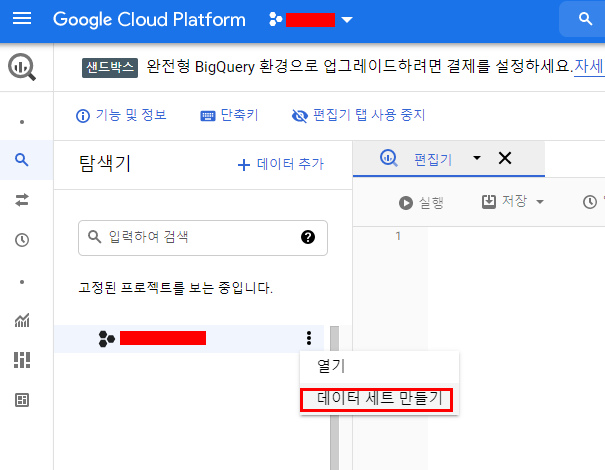The width and height of the screenshot is (605, 470).
Task: Open scheduled queries clock icon in sidebar
Action: [22, 240]
